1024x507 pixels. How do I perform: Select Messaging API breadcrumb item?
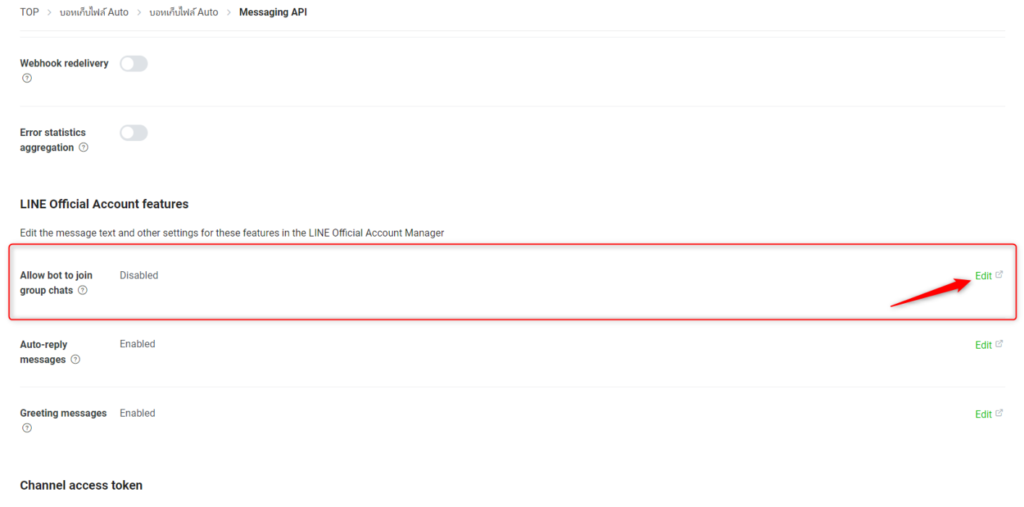click(x=273, y=12)
